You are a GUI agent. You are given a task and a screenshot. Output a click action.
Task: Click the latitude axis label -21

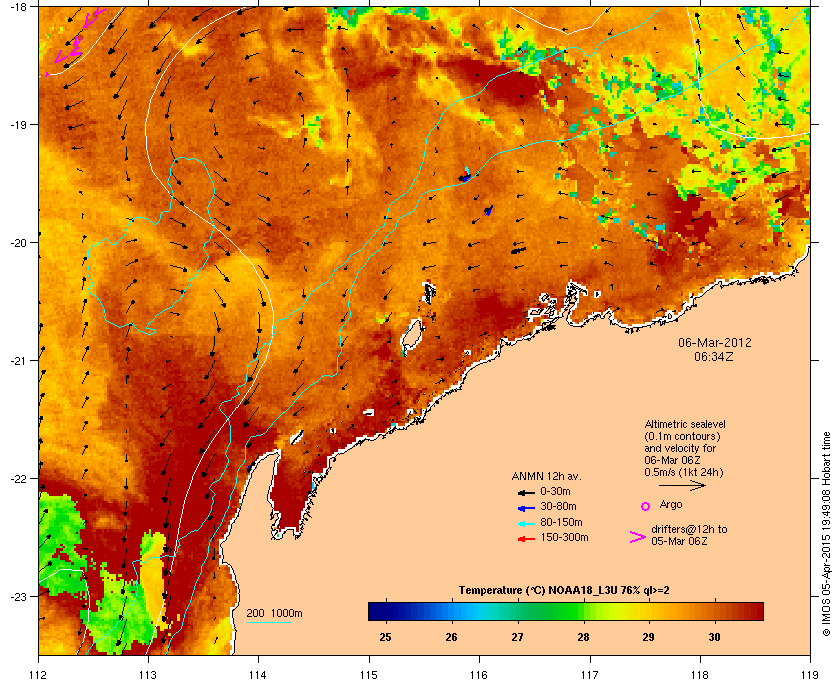point(20,361)
